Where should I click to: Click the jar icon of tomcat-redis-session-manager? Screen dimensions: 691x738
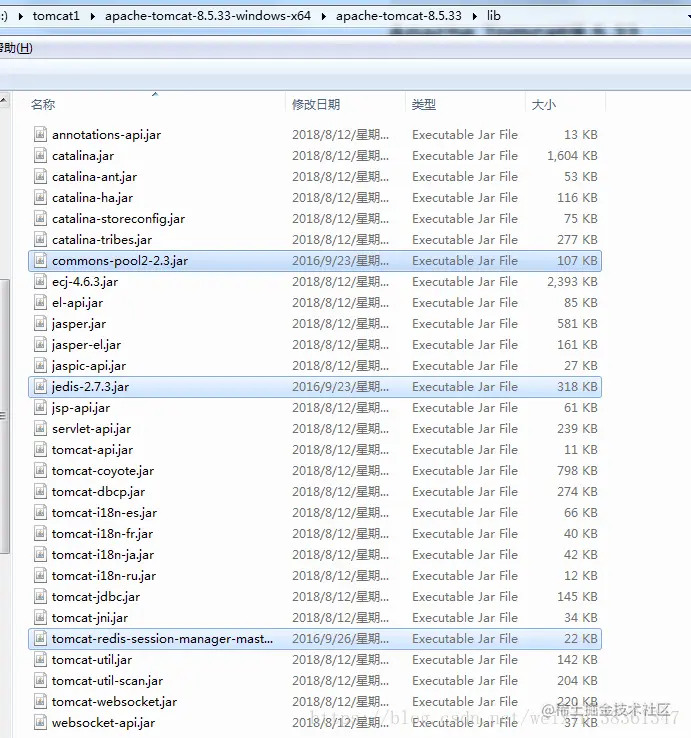(x=40, y=639)
